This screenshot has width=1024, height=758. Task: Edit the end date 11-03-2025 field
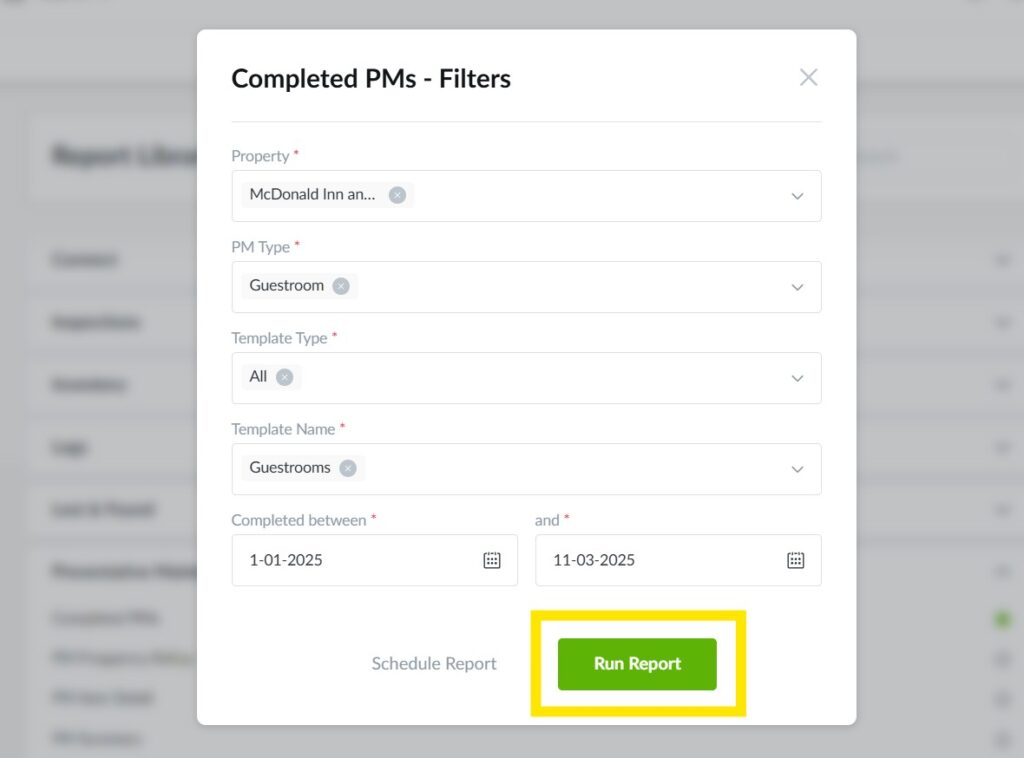[650, 560]
